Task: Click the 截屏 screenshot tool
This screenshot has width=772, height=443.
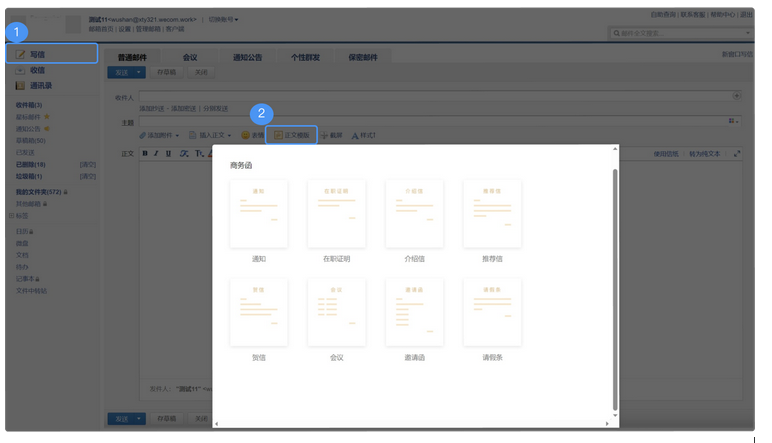Action: click(x=332, y=135)
